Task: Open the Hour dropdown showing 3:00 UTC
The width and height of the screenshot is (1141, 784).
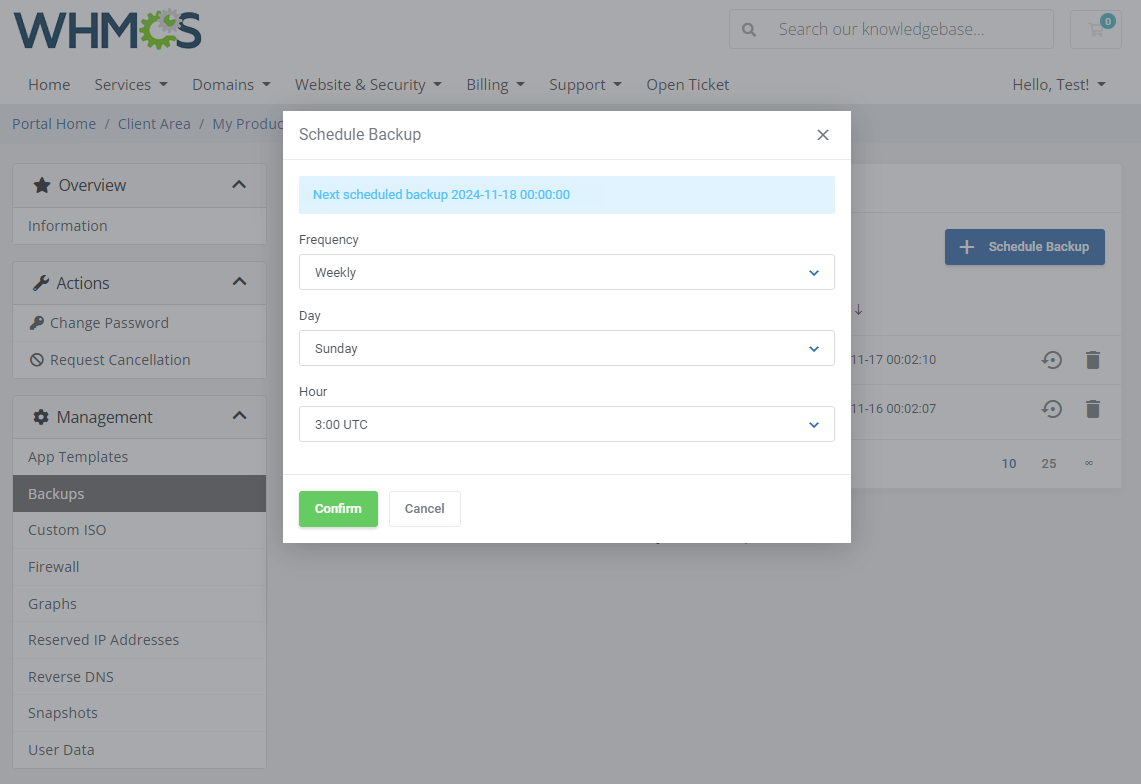Action: [x=566, y=424]
